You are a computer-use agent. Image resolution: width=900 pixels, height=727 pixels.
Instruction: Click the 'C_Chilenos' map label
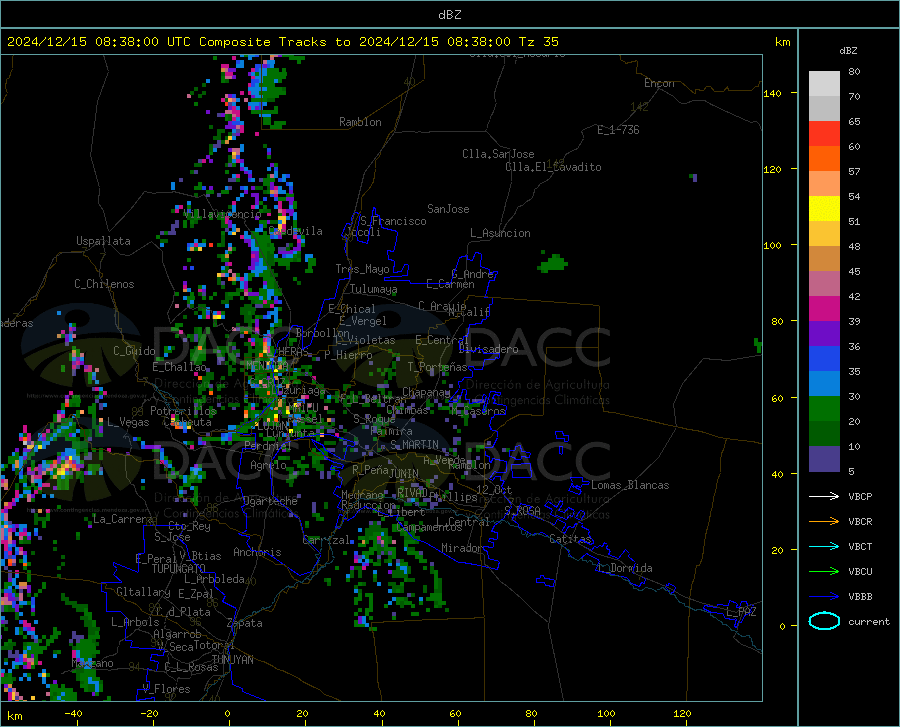pyautogui.click(x=104, y=284)
